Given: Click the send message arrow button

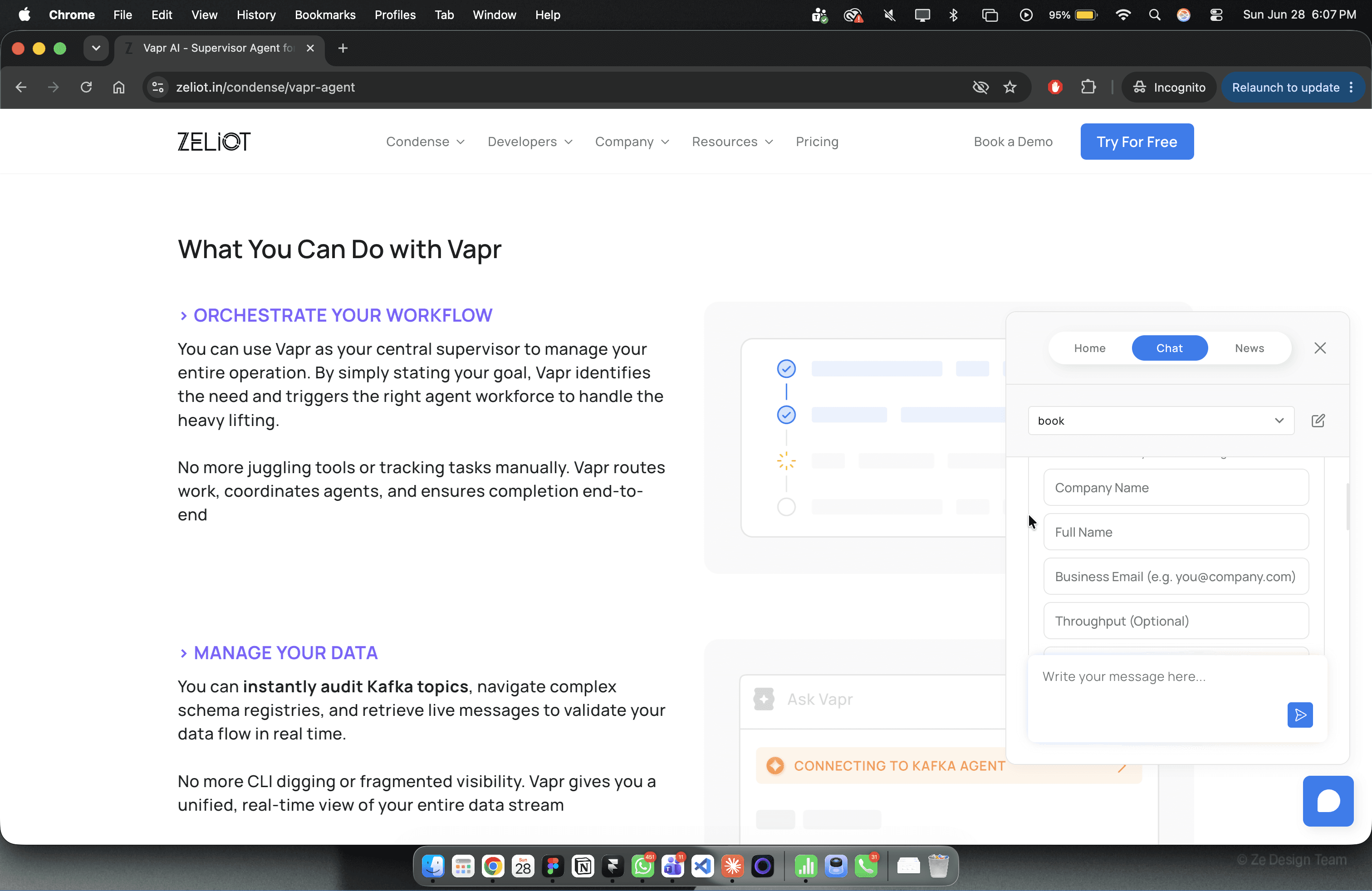Looking at the screenshot, I should point(1300,715).
